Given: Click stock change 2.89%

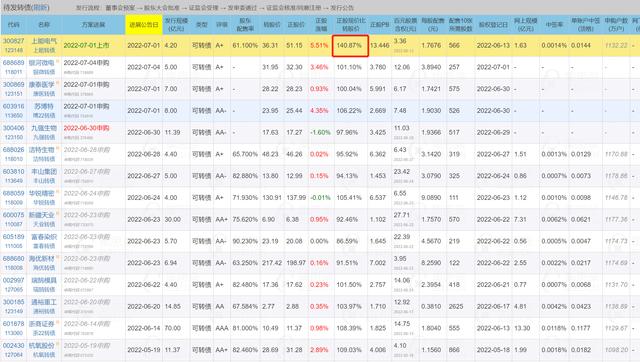Looking at the screenshot, I should tap(319, 350).
